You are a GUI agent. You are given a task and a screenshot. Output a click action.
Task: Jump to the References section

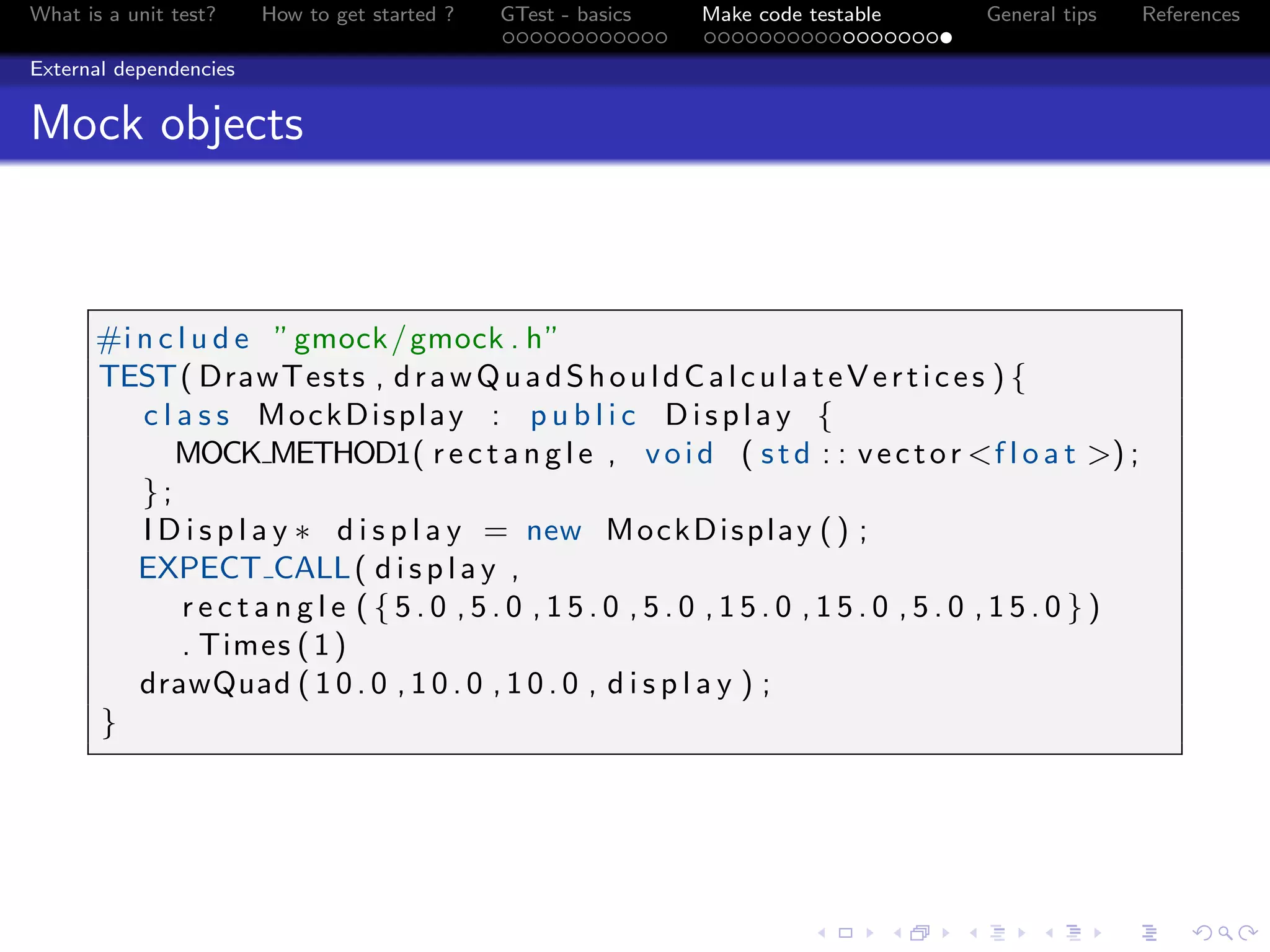(1191, 14)
